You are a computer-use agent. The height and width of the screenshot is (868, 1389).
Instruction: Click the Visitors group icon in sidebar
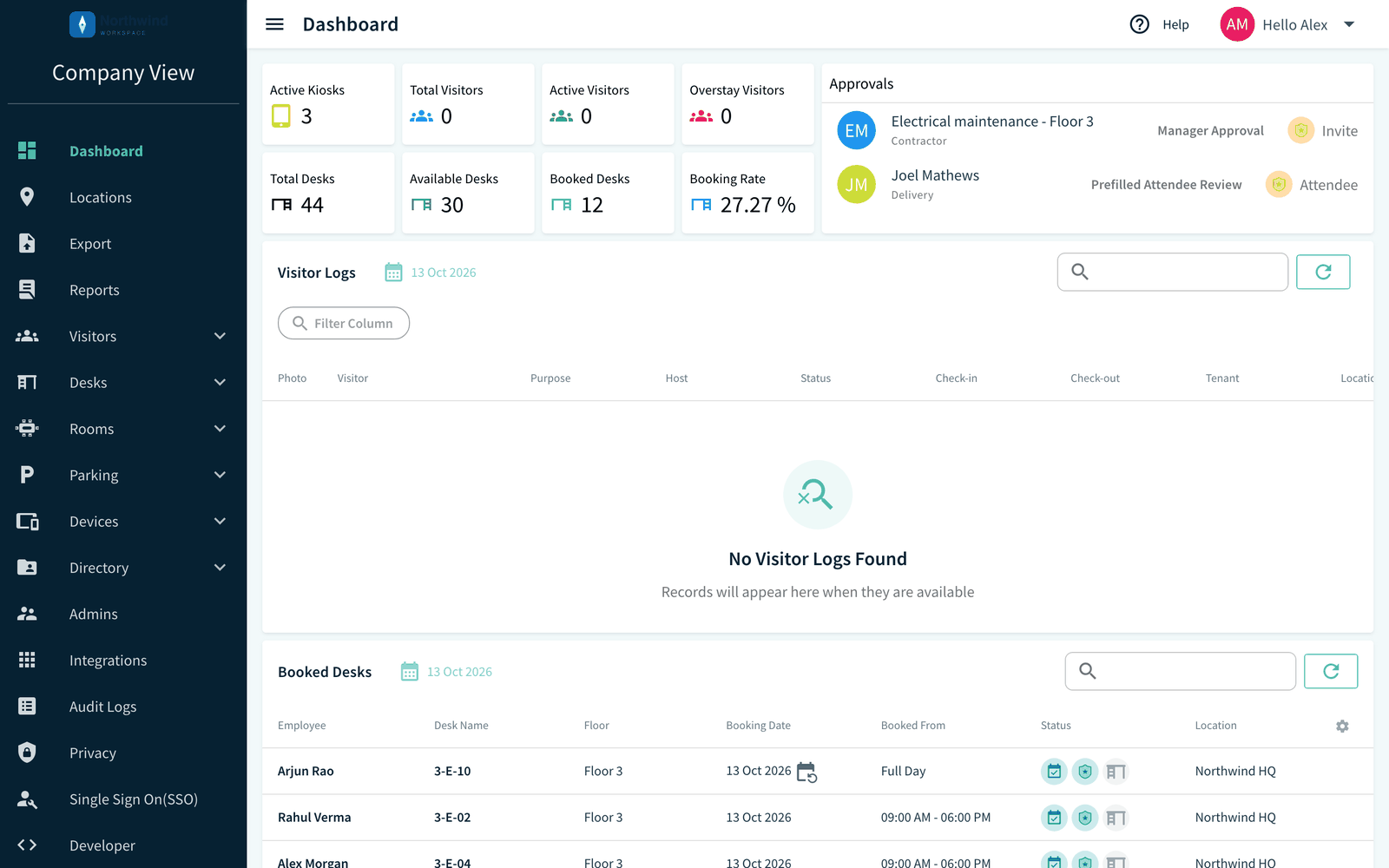coord(27,336)
